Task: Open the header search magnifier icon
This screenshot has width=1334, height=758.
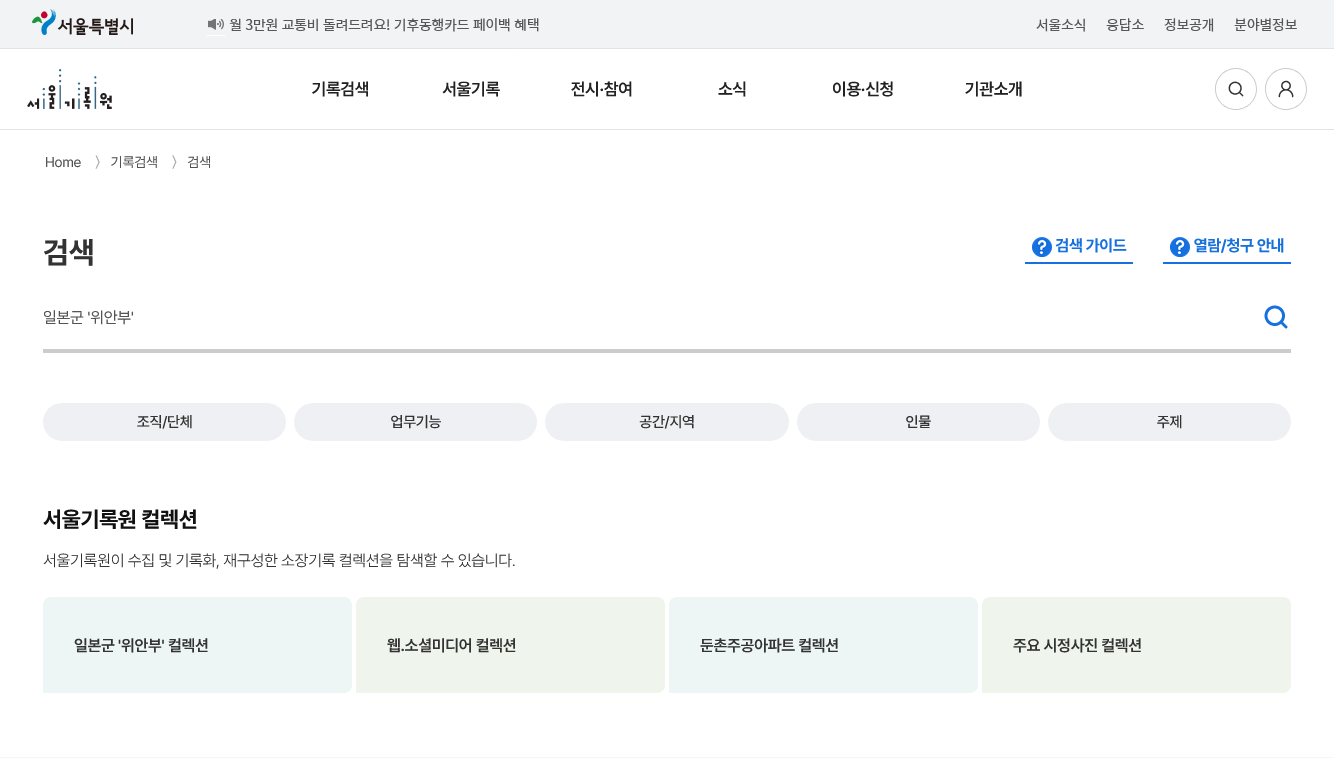Action: click(x=1235, y=89)
